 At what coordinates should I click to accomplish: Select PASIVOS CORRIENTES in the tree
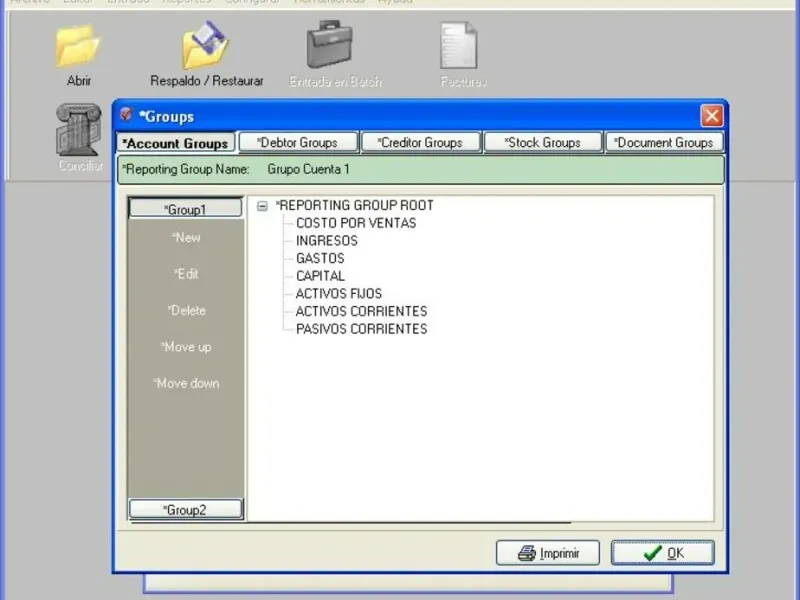point(362,329)
